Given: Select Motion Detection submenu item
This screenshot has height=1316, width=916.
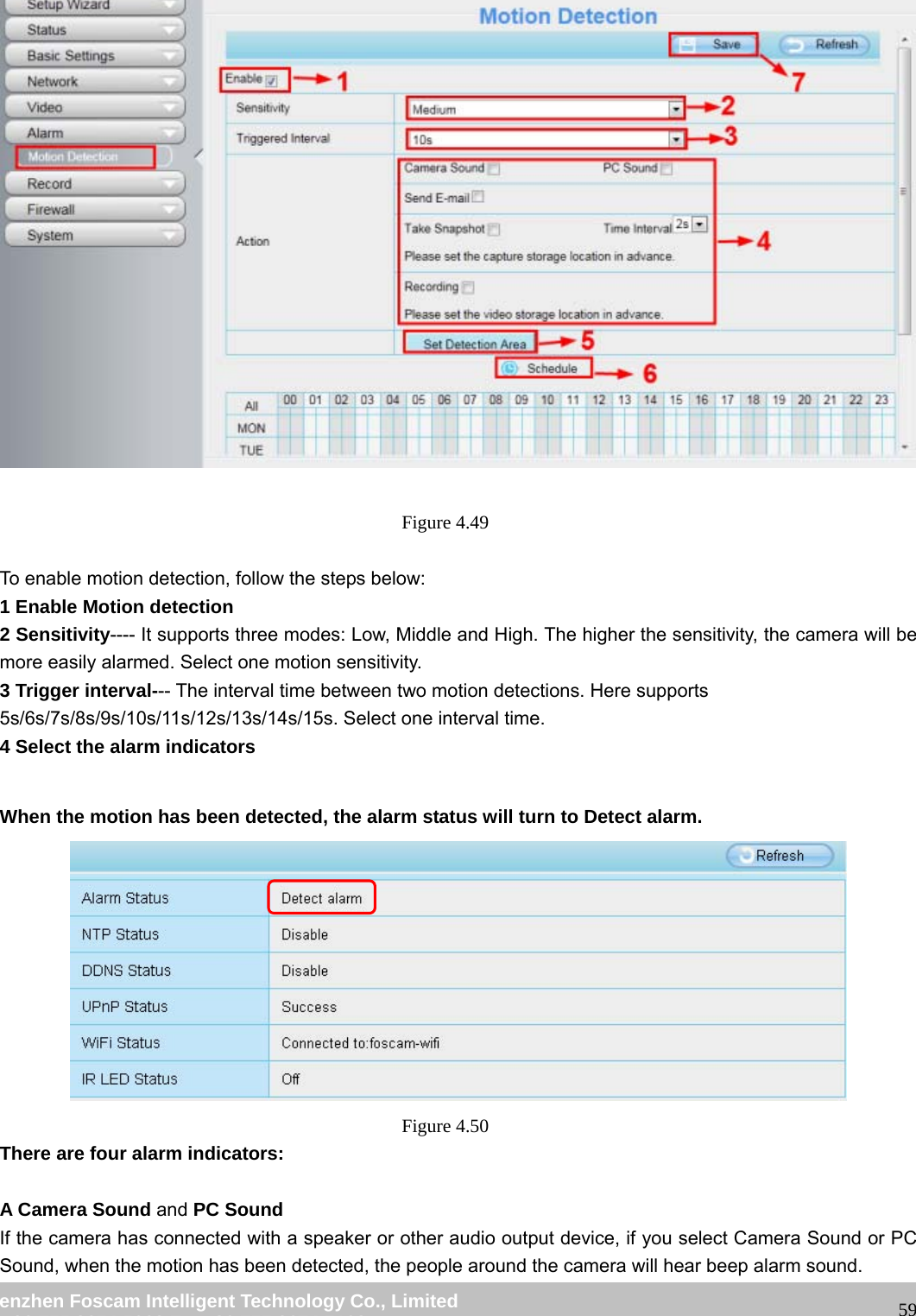Looking at the screenshot, I should point(85,157).
